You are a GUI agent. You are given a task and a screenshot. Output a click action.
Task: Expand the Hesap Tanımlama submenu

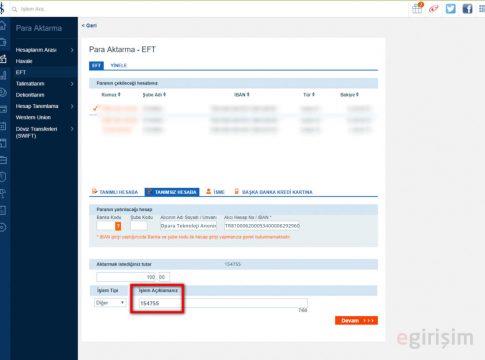(x=44, y=106)
